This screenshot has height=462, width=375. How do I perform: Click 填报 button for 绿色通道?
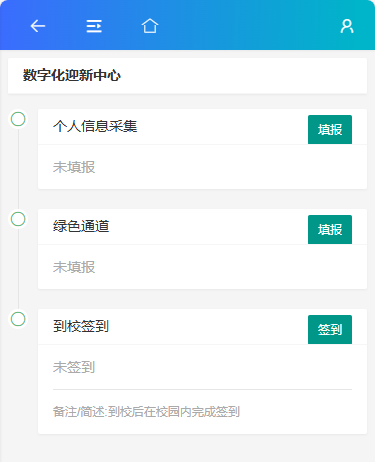330,229
